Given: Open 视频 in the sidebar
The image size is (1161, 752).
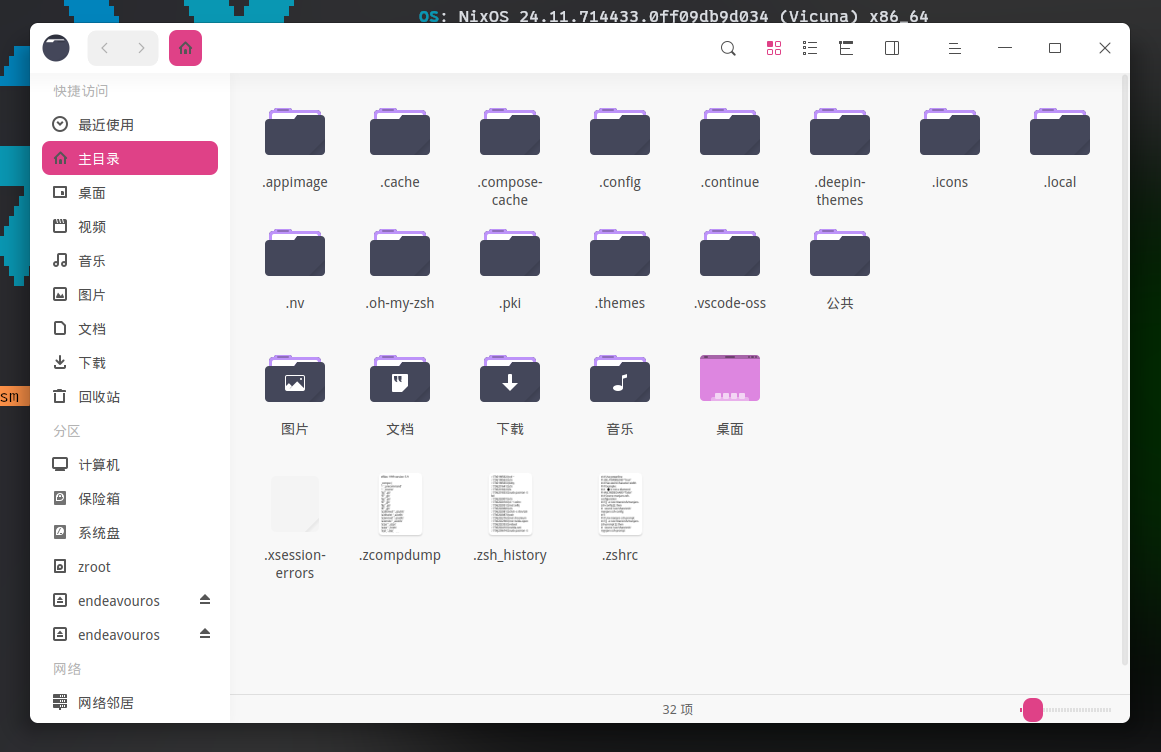Looking at the screenshot, I should 130,226.
